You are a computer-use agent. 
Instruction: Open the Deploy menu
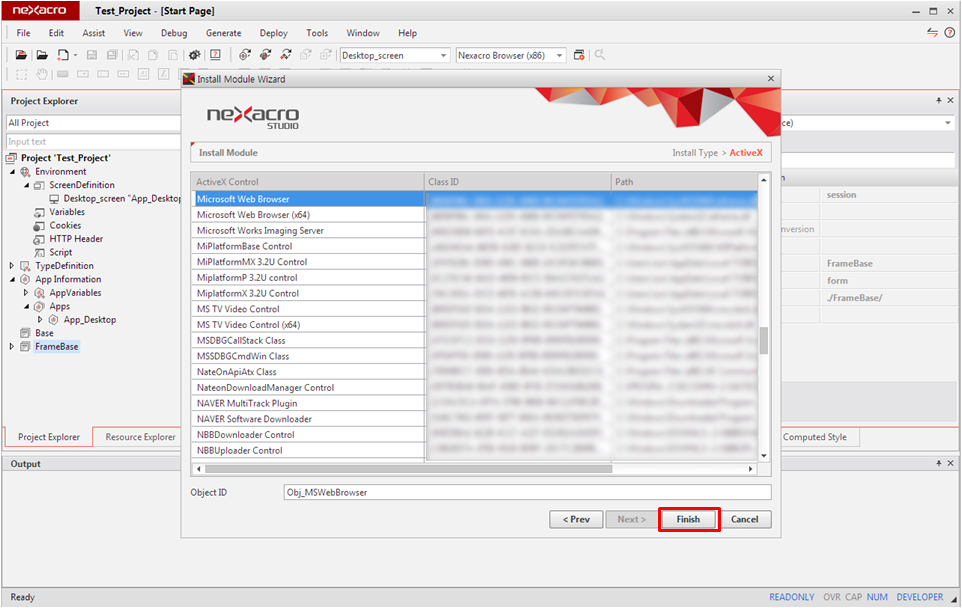(x=273, y=33)
